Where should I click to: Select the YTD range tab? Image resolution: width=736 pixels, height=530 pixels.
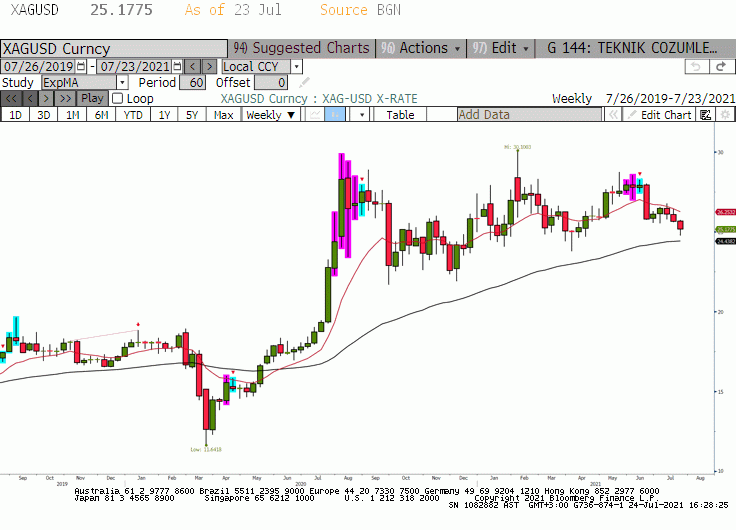(x=133, y=115)
